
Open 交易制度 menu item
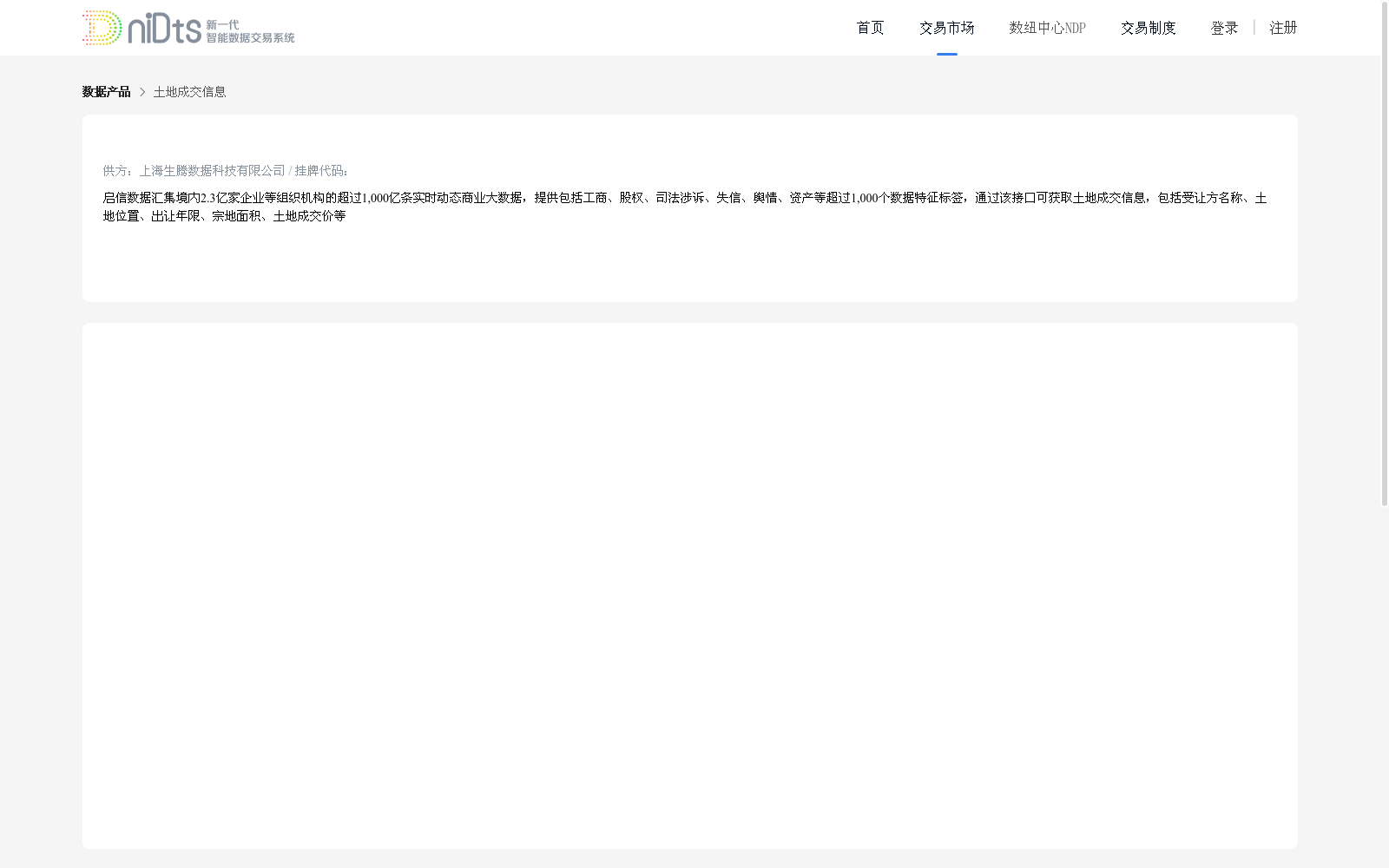[x=1148, y=28]
